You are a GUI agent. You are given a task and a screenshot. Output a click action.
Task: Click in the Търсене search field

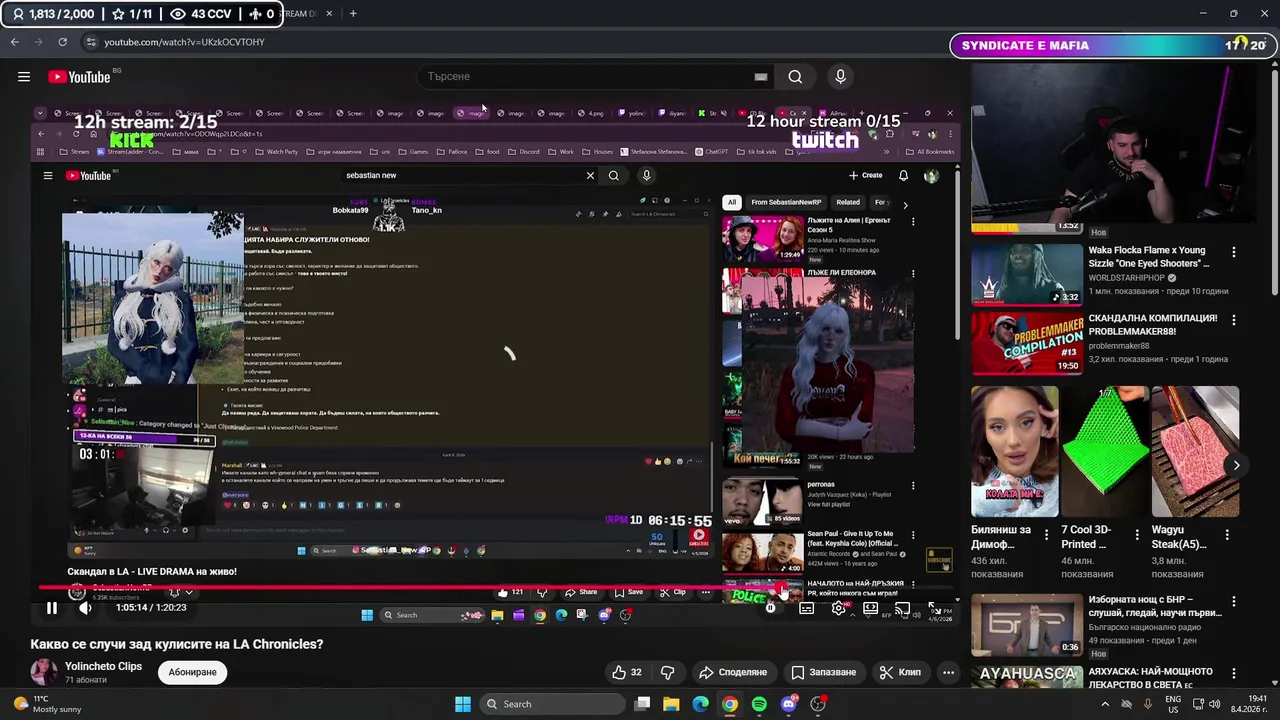[585, 77]
